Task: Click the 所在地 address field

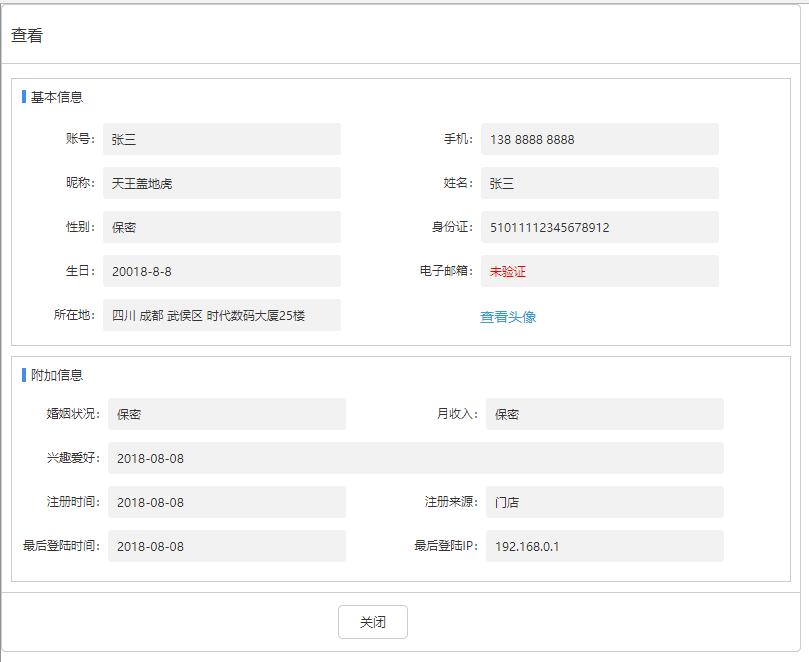Action: 221,315
